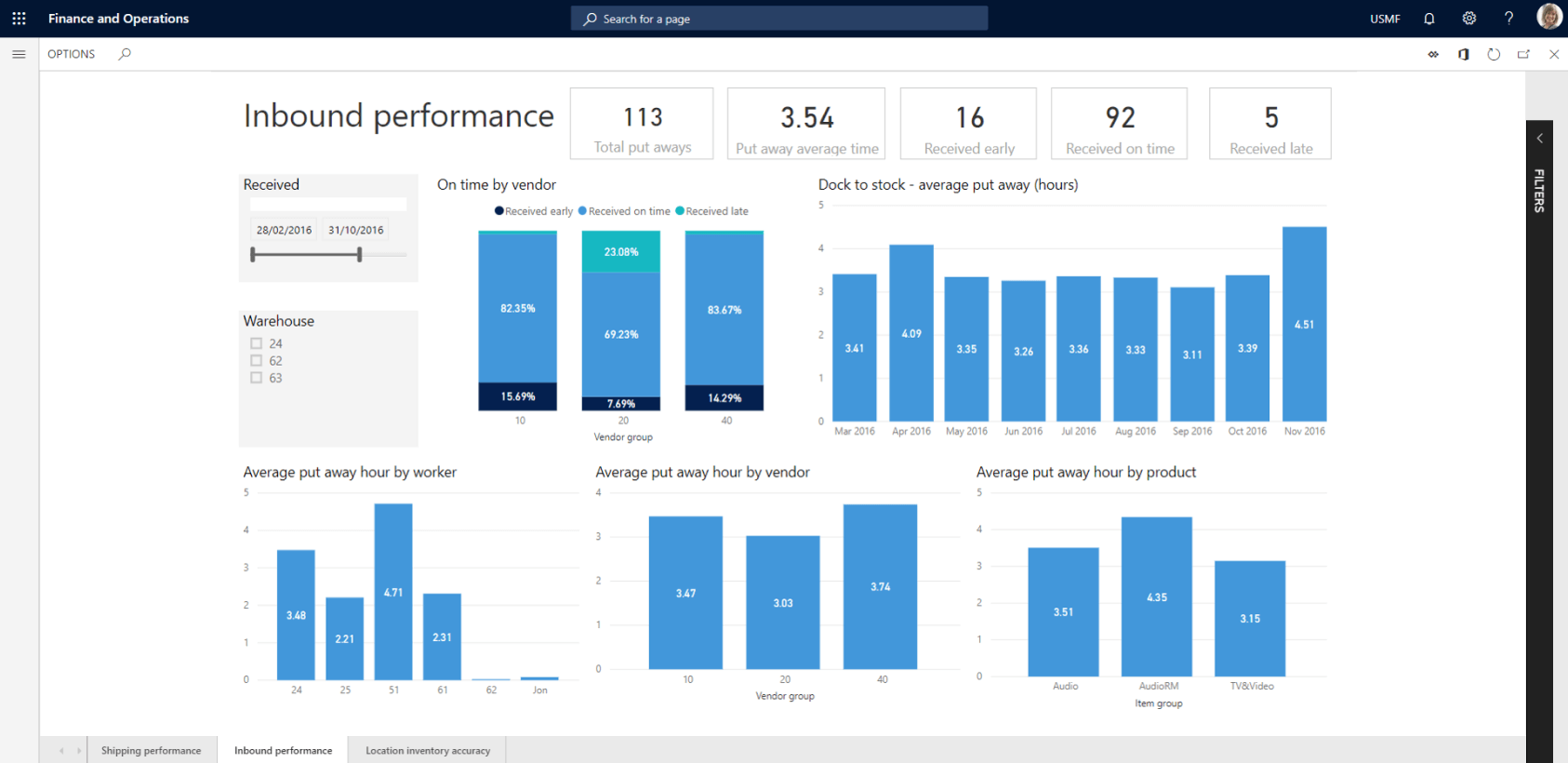
Task: Click the Office app icon
Action: pyautogui.click(x=1464, y=55)
